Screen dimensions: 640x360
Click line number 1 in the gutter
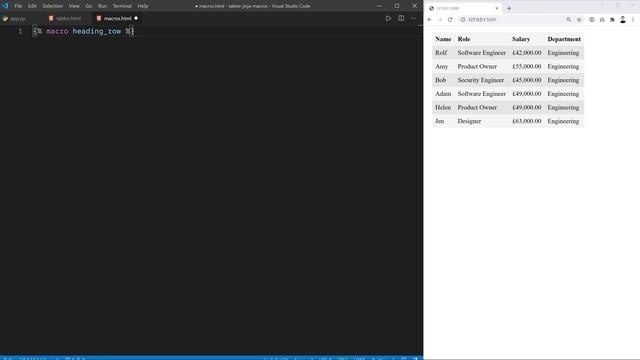[x=20, y=31]
